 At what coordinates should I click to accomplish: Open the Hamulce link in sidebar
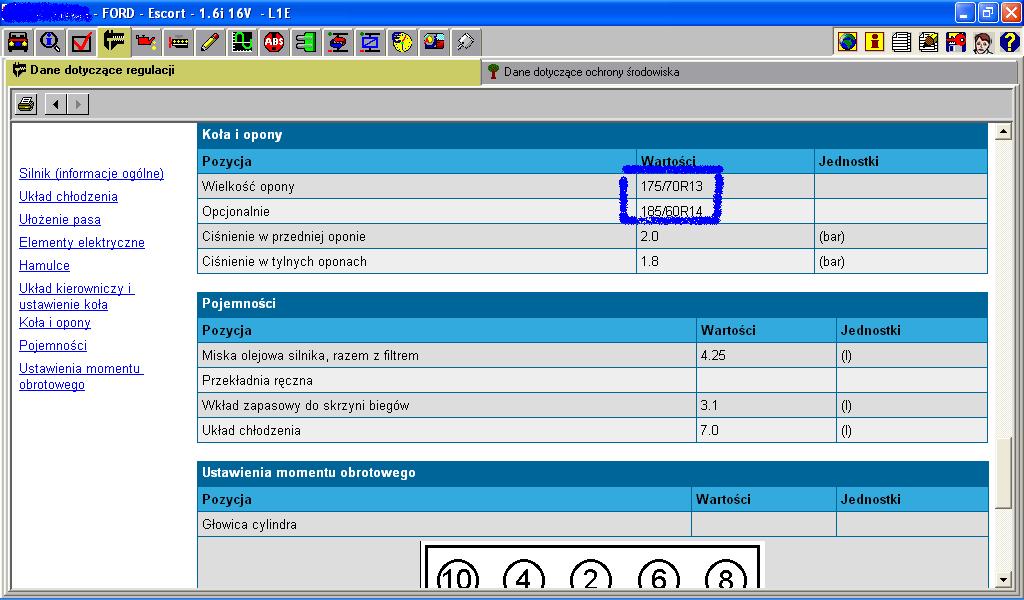tap(44, 266)
